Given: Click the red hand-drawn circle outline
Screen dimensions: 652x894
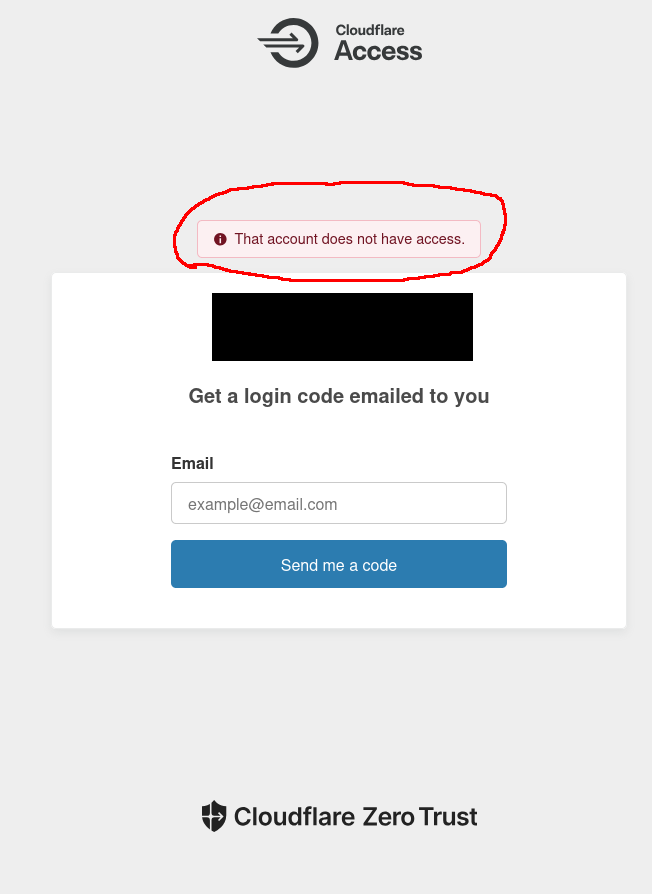Looking at the screenshot, I should pos(503,225).
